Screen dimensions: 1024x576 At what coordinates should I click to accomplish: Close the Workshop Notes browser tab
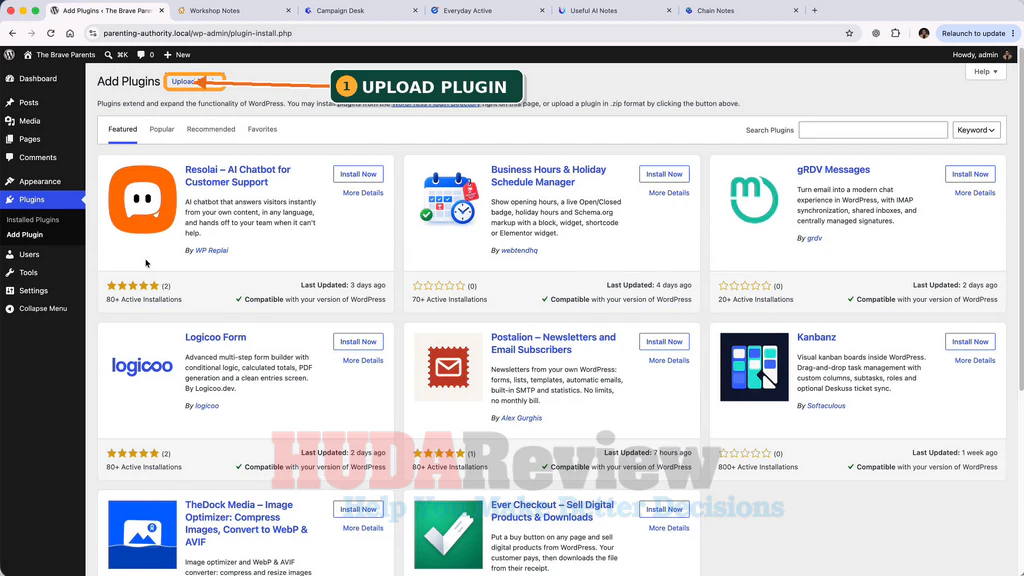[x=289, y=10]
